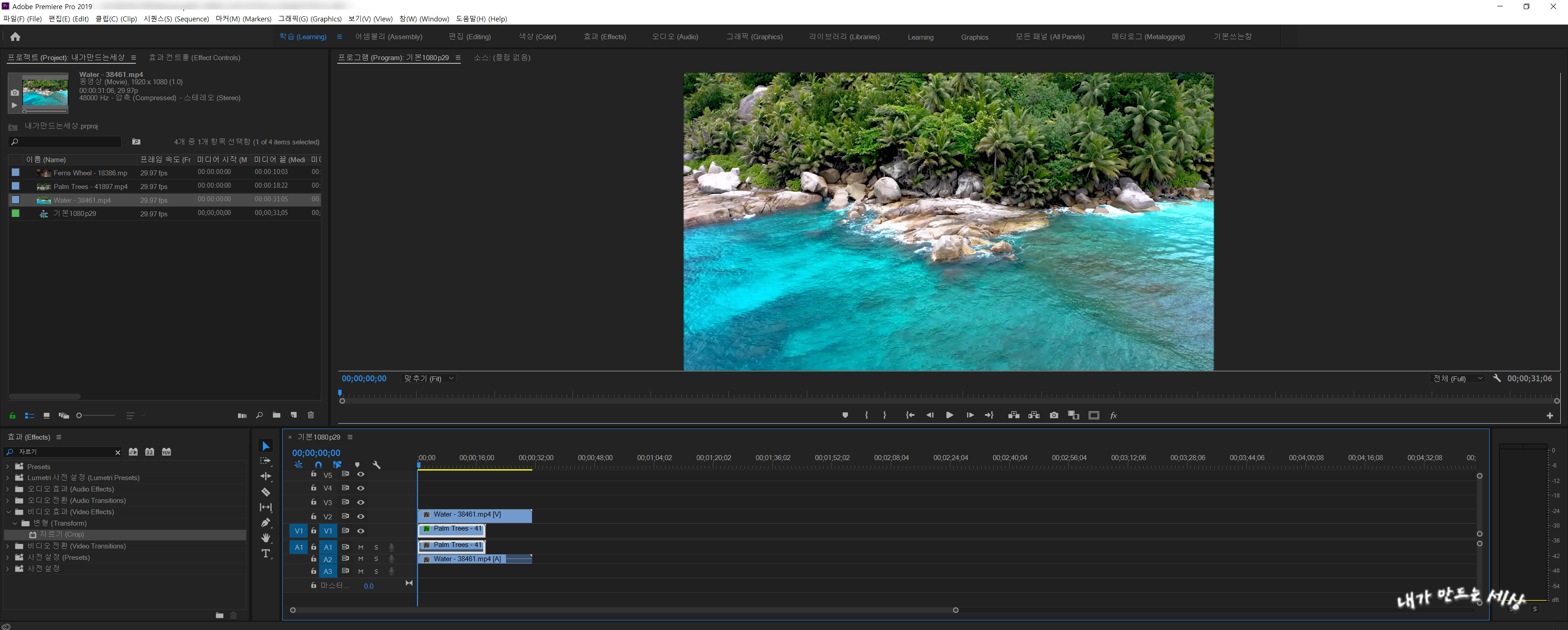The width and height of the screenshot is (1568, 630).
Task: Select the Hand tool
Action: tap(265, 538)
